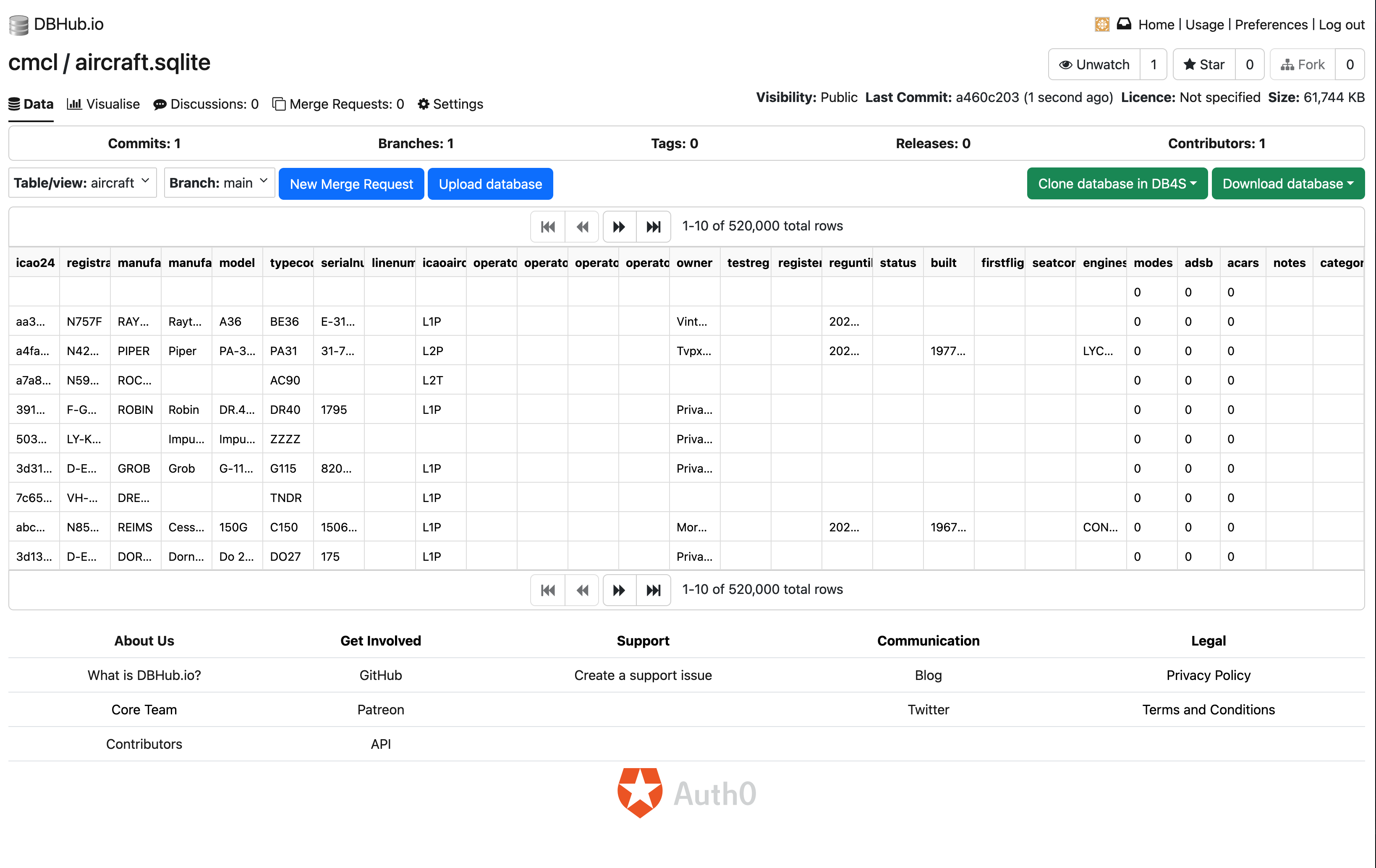Image resolution: width=1376 pixels, height=868 pixels.
Task: Expand the Download database menu
Action: 1288,183
